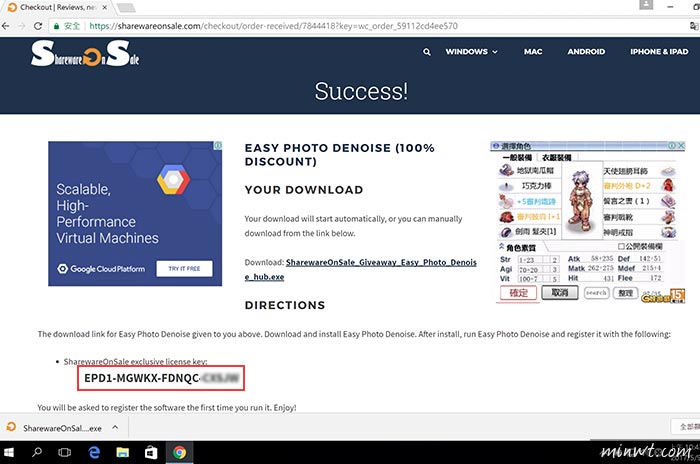Click the translate icon in address bar

694,26
